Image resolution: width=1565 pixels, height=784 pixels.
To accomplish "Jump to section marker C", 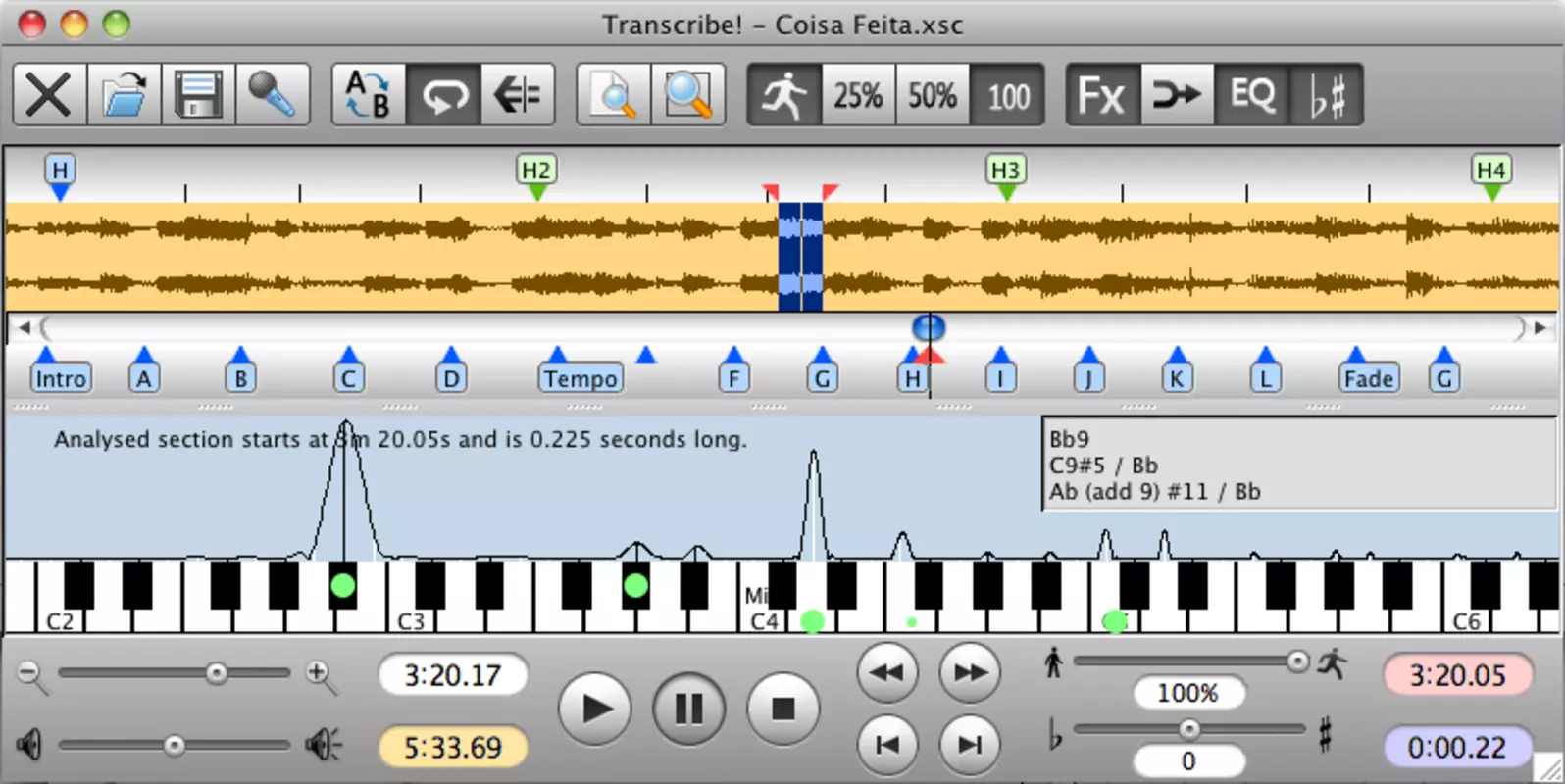I will (349, 378).
